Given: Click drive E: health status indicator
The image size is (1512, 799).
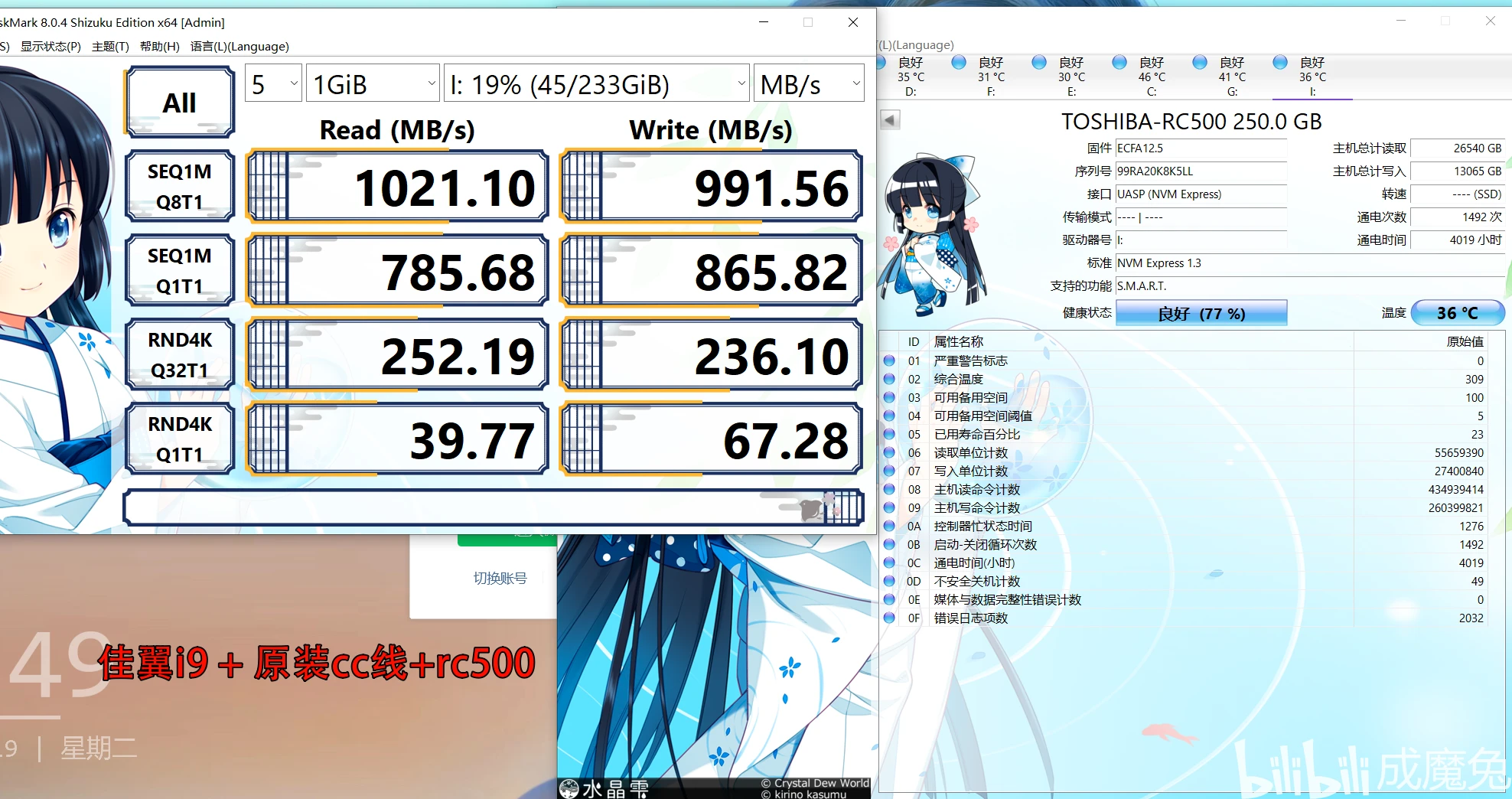Looking at the screenshot, I should (x=1039, y=63).
